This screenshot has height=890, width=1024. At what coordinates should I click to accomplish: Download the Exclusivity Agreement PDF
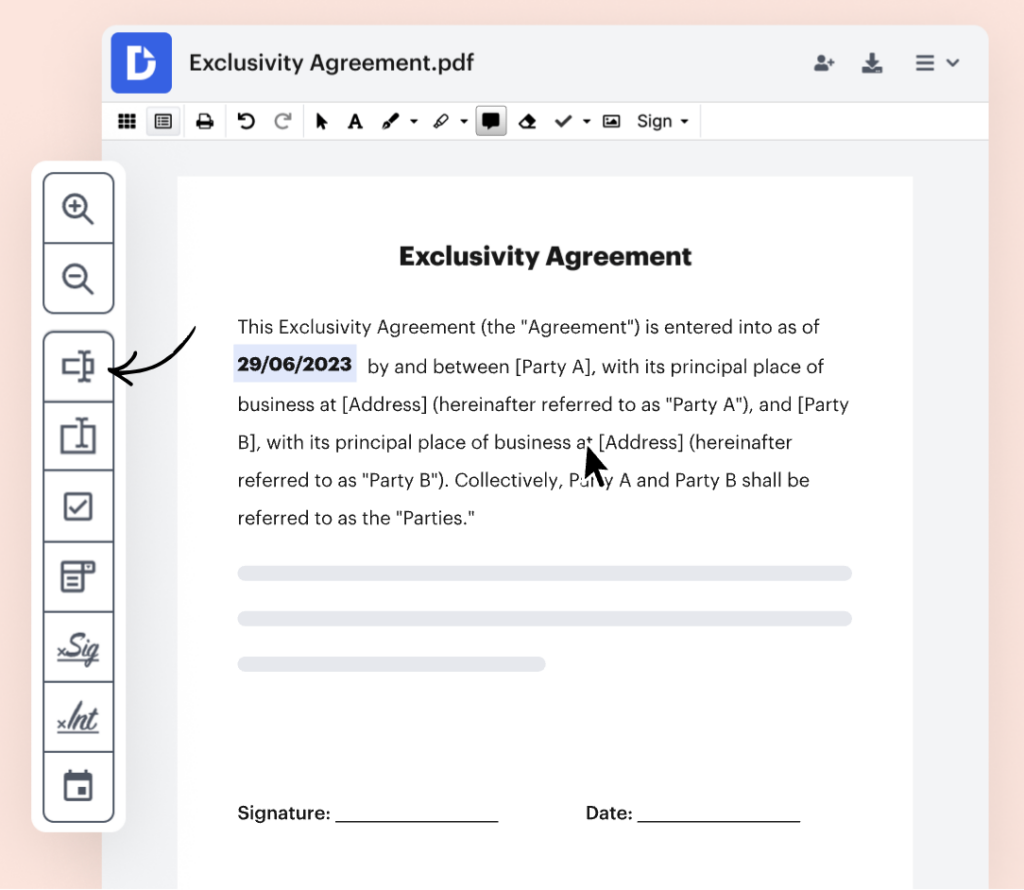click(x=872, y=63)
